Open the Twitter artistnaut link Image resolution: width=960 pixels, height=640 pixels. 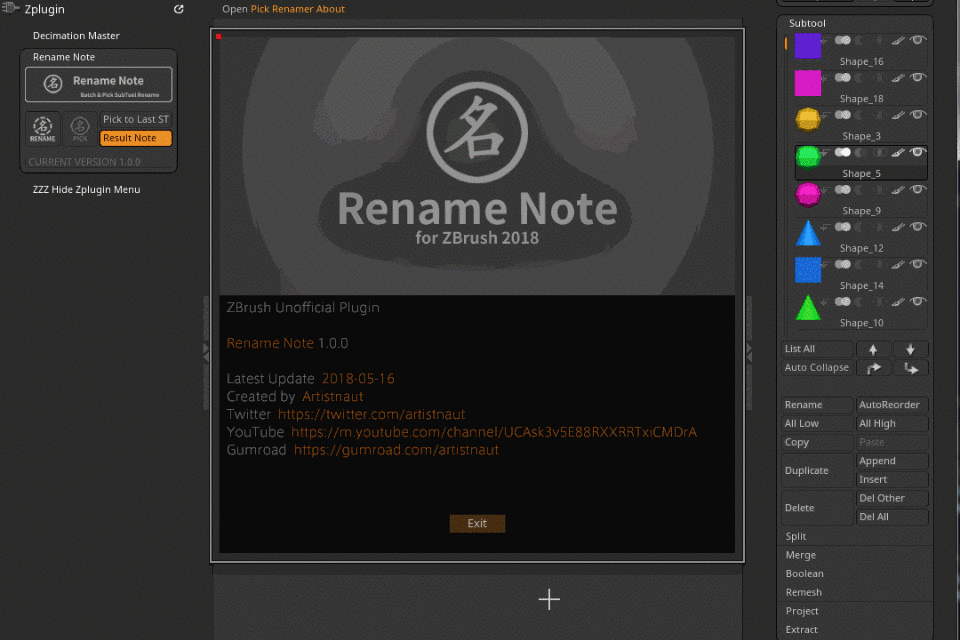[x=372, y=415]
